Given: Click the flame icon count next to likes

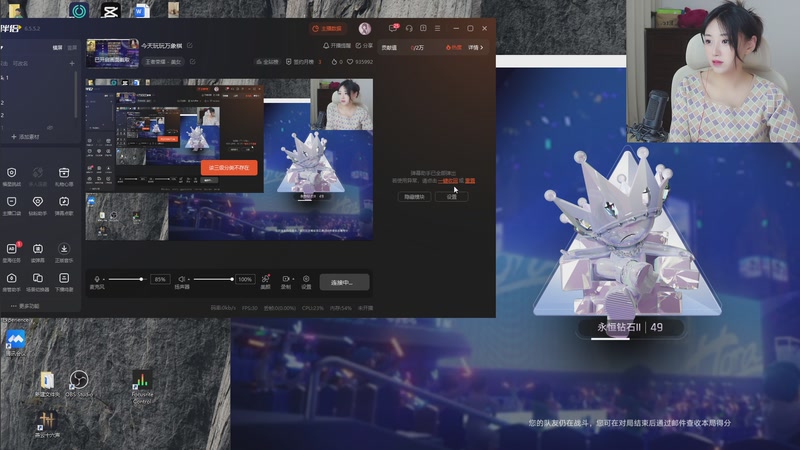Looking at the screenshot, I should [337, 62].
